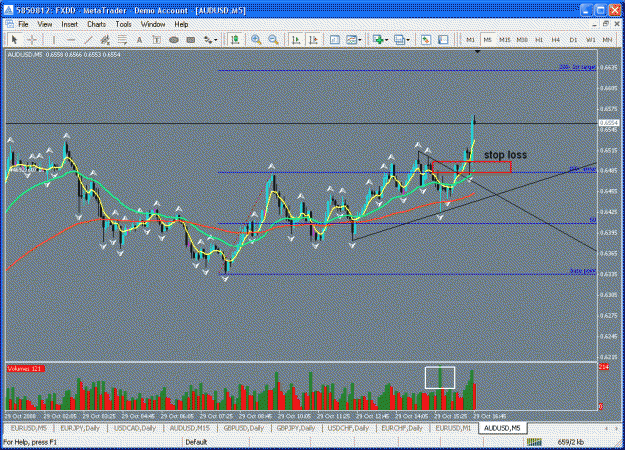Select the M5 timeframe button
The width and height of the screenshot is (625, 450).
[x=487, y=40]
